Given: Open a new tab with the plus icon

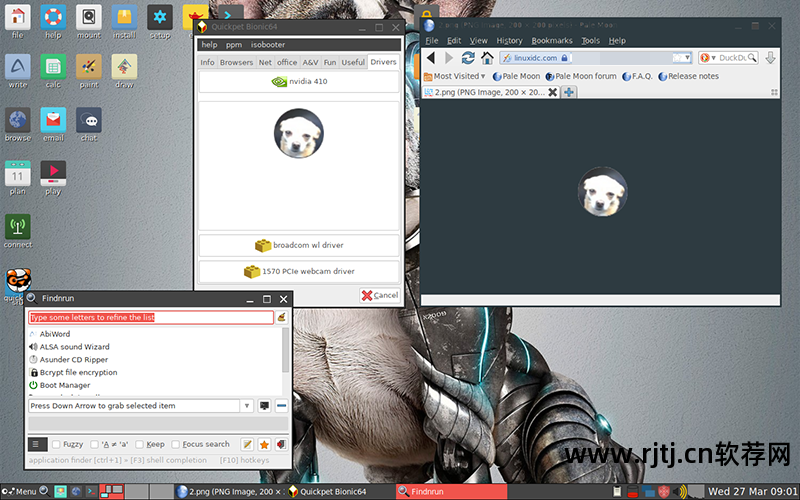Looking at the screenshot, I should [568, 92].
